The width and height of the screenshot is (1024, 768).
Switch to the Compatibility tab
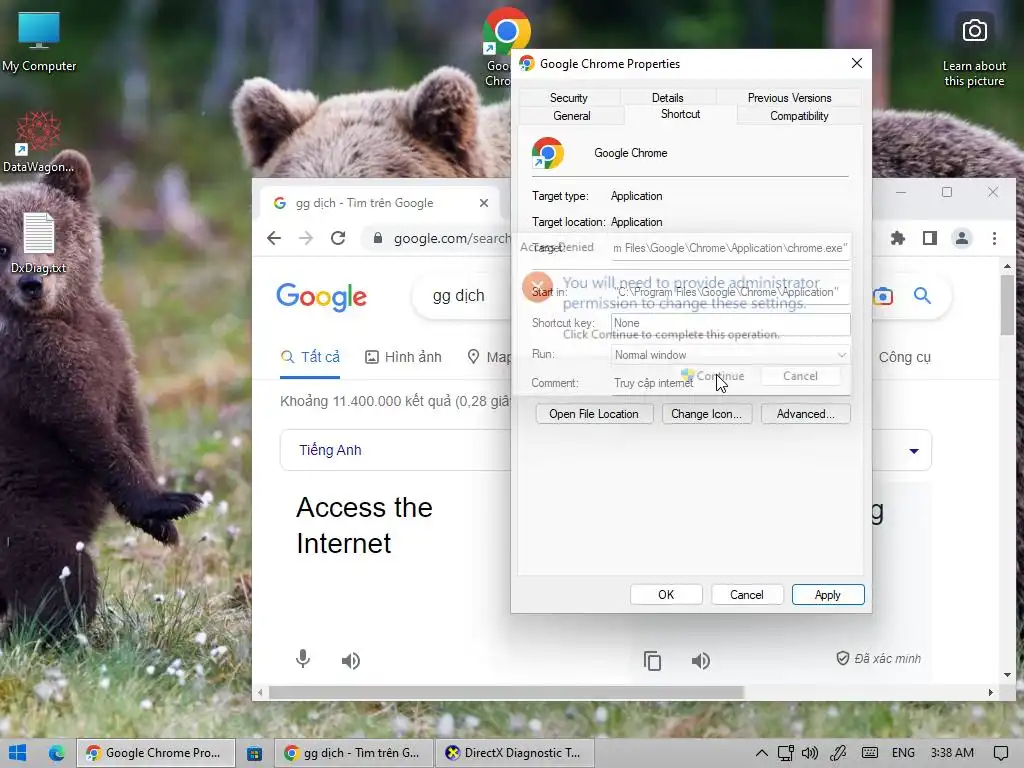[799, 116]
